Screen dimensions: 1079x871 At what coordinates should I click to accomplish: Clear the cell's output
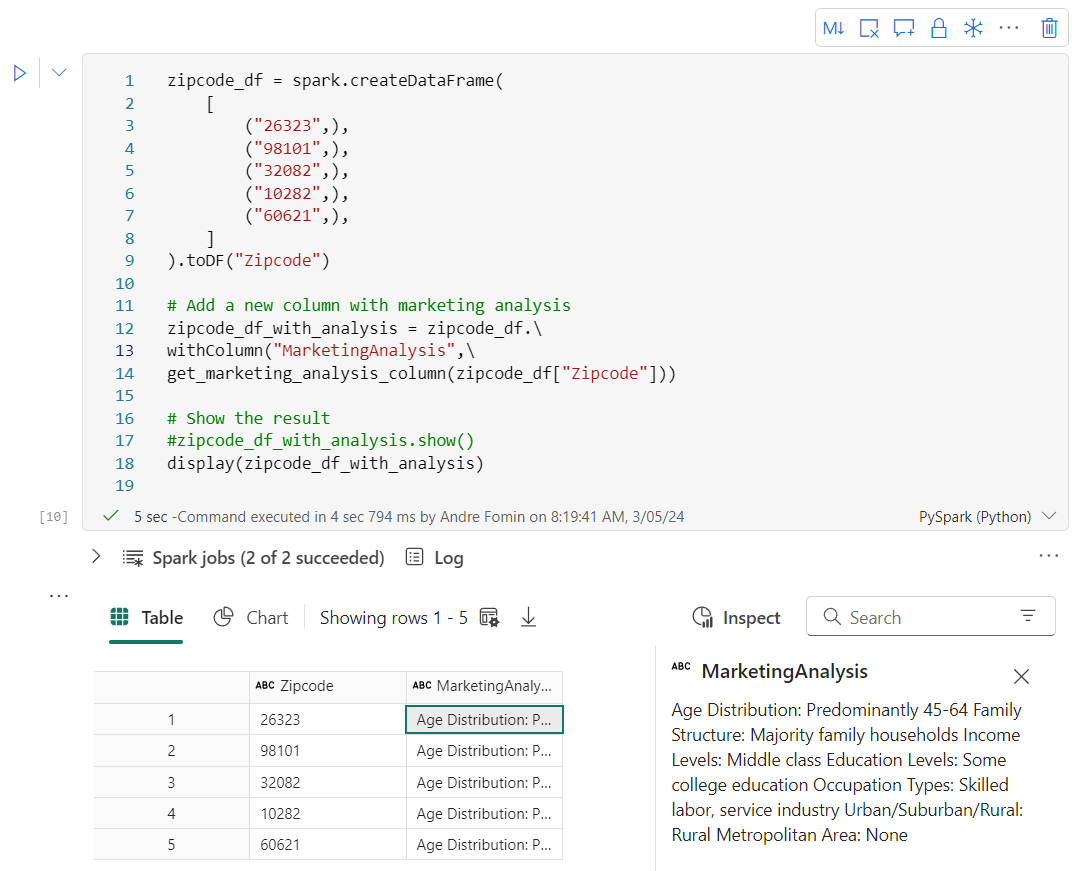[x=868, y=28]
